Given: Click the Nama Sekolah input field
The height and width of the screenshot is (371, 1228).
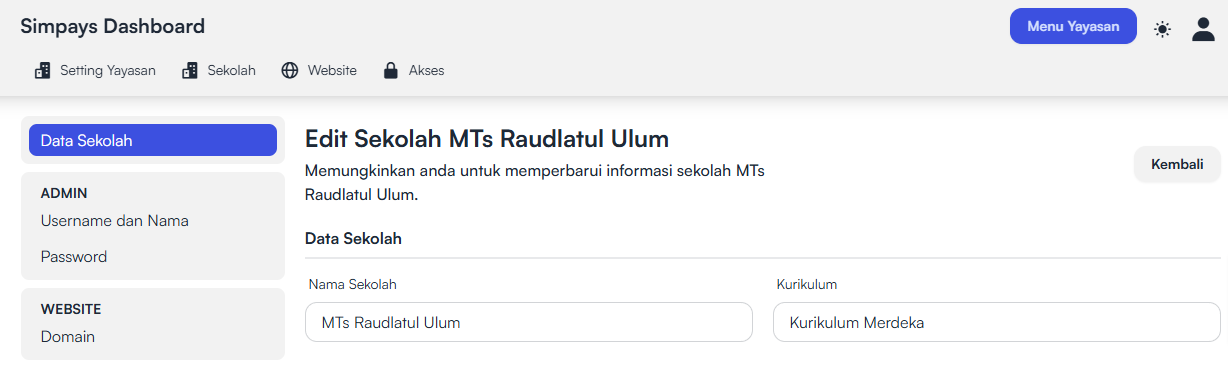Looking at the screenshot, I should [x=529, y=322].
